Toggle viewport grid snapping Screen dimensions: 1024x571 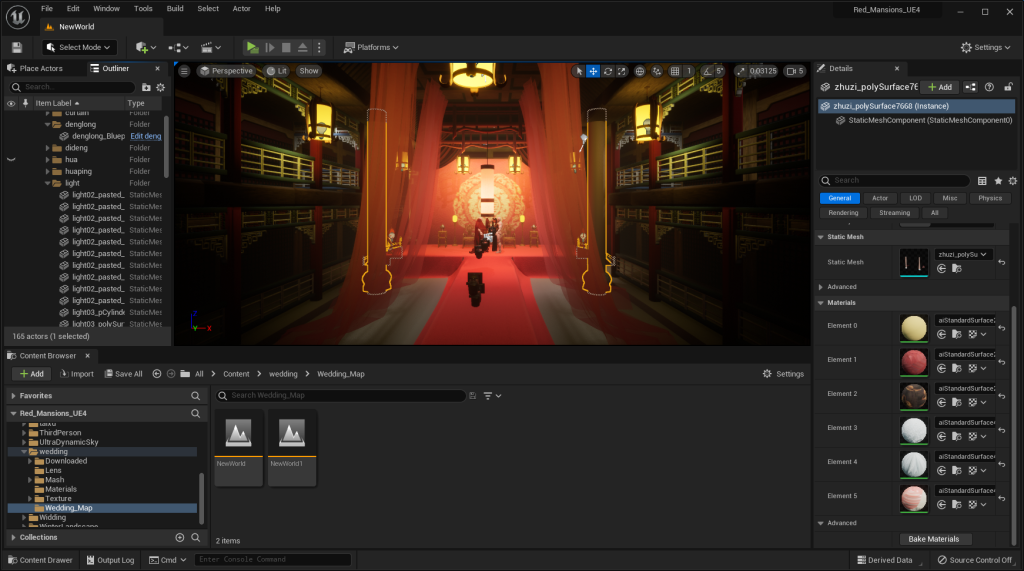[675, 71]
